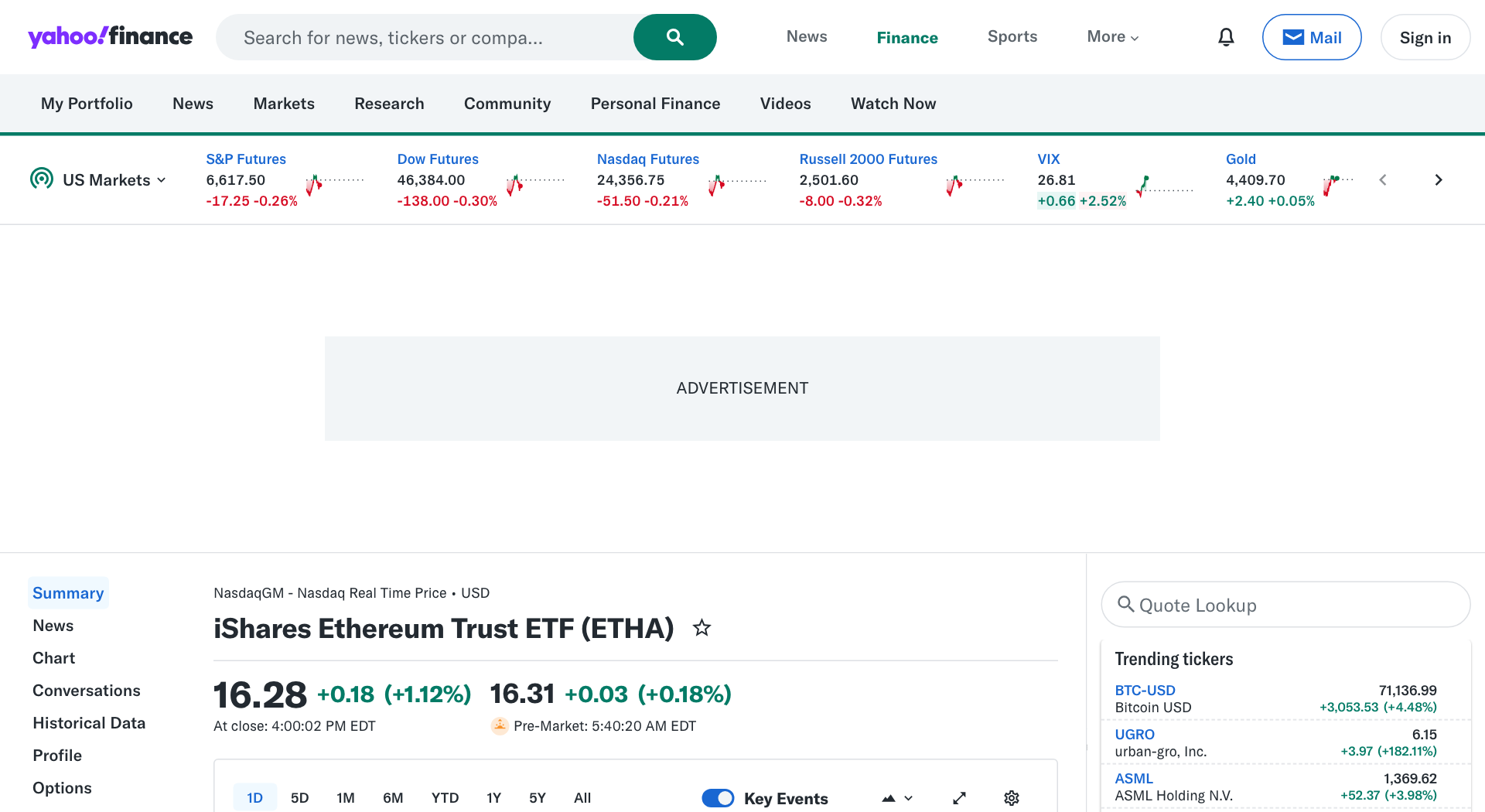
Task: Select Chart in the quote sidebar
Action: [x=53, y=658]
